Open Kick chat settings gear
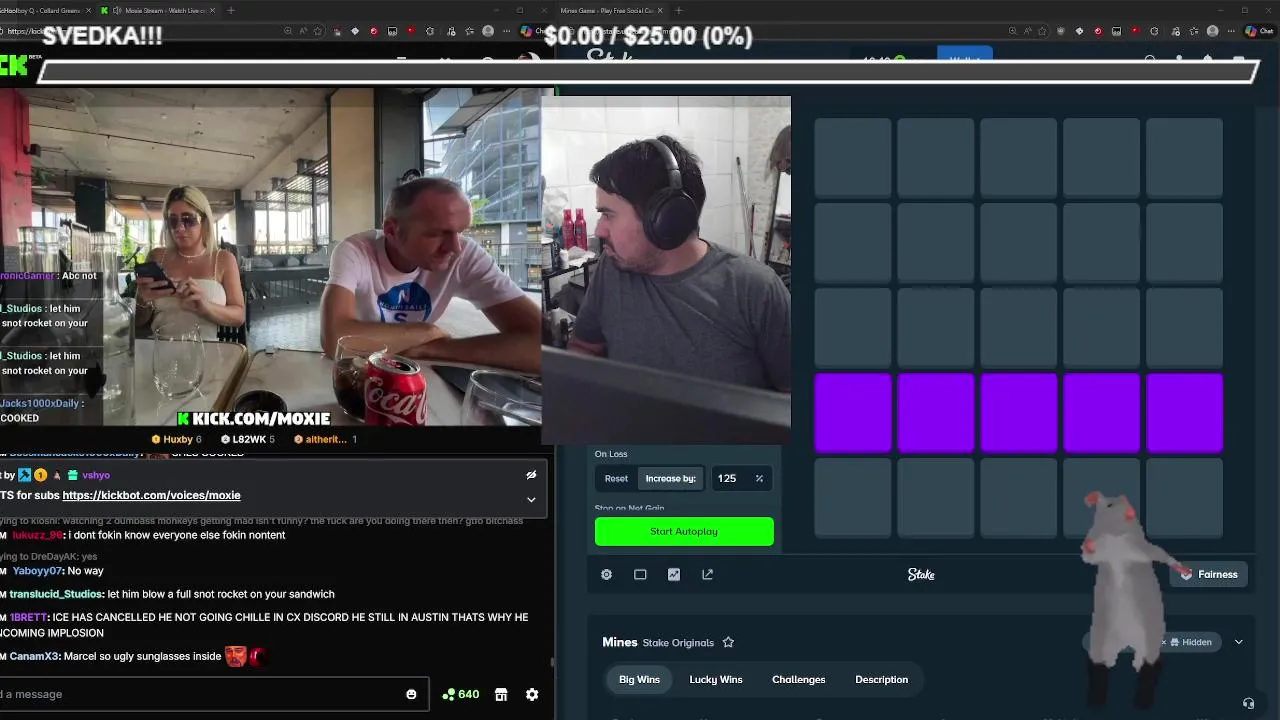 (532, 694)
